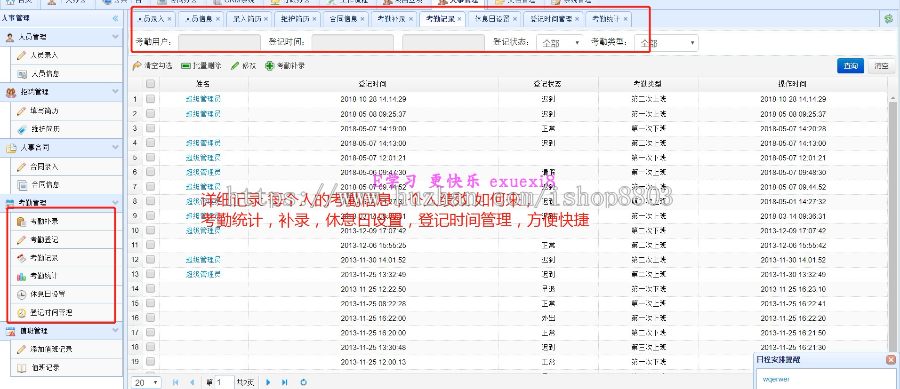Close the 考勤统计 tab

[x=625, y=19]
